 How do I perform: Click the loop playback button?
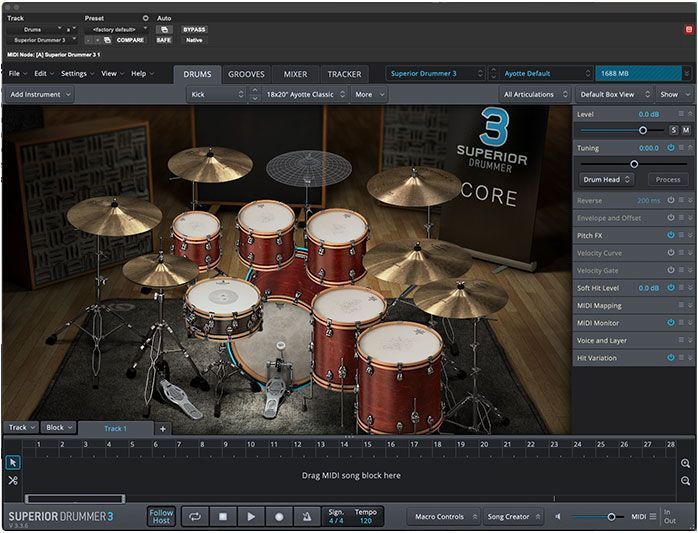(x=195, y=517)
